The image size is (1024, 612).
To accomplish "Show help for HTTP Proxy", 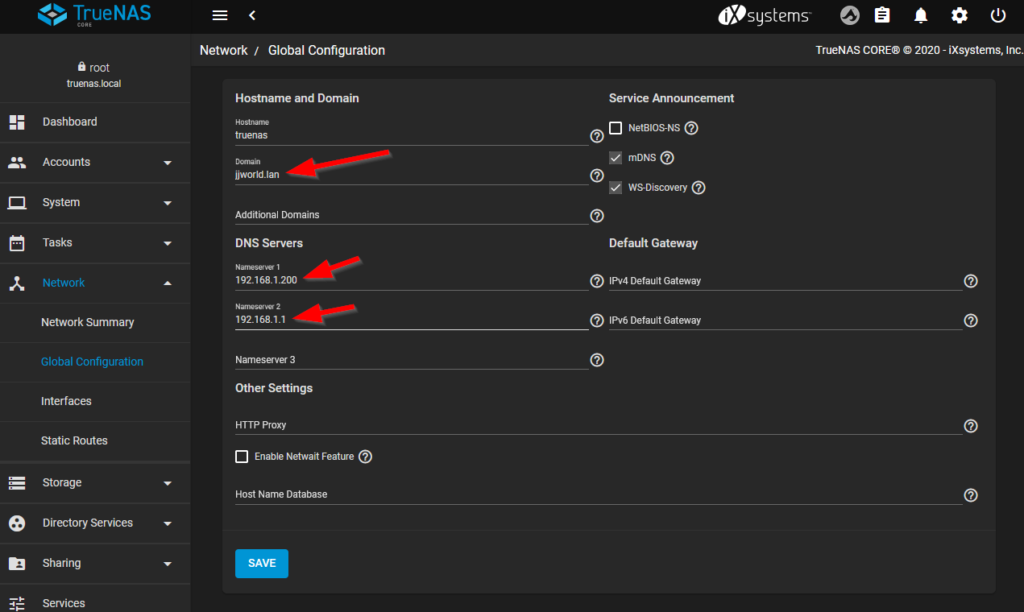I will [971, 426].
